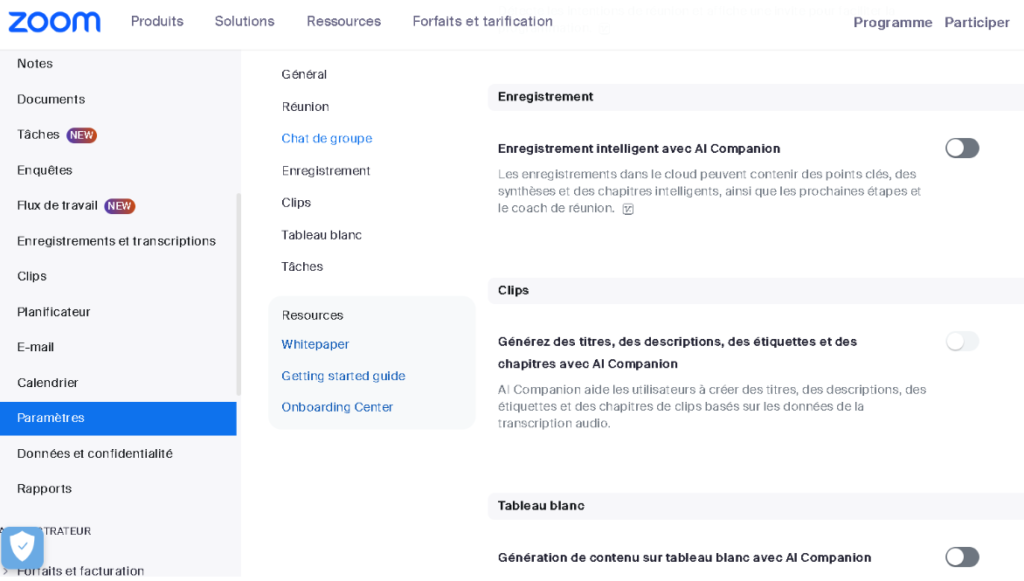Open the Whitepaper resource link
1024x581 pixels.
point(315,344)
